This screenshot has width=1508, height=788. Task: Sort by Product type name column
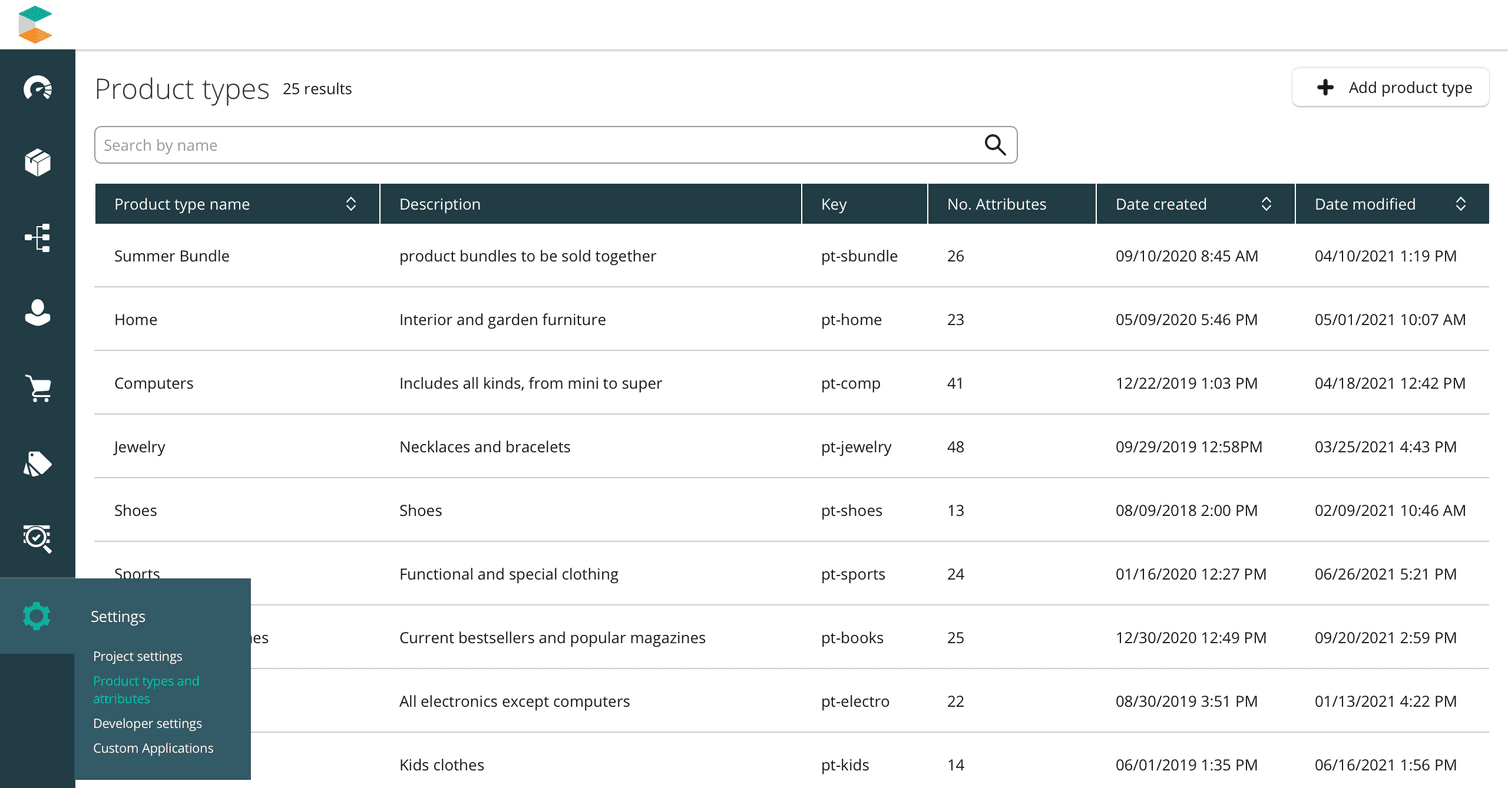pyautogui.click(x=350, y=203)
